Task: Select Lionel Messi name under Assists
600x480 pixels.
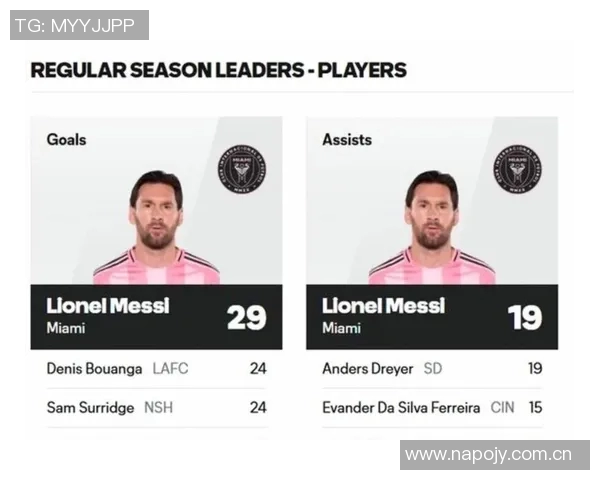Action: tap(385, 306)
